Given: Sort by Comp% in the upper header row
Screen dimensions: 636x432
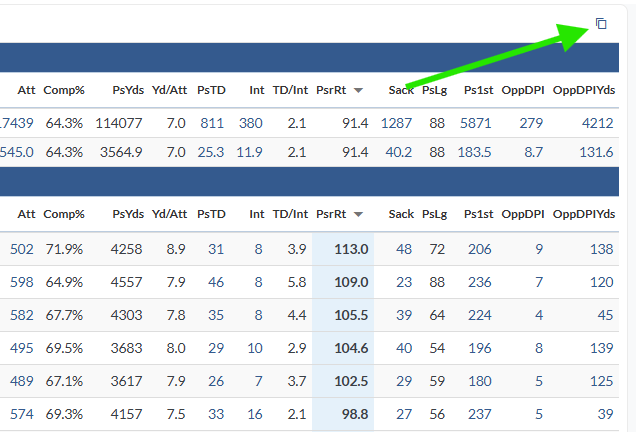Looking at the screenshot, I should point(64,90).
